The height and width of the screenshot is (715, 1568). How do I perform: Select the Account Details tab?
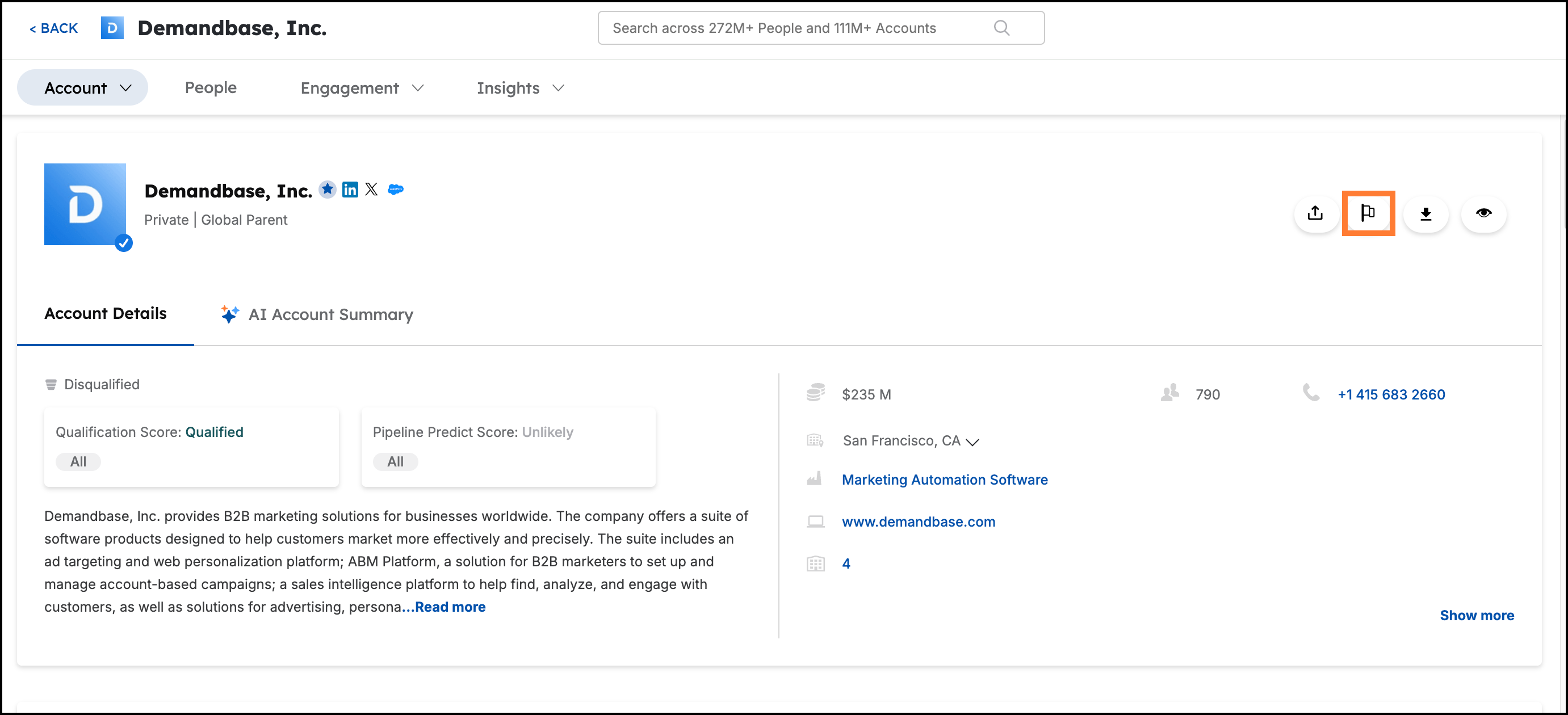105,314
